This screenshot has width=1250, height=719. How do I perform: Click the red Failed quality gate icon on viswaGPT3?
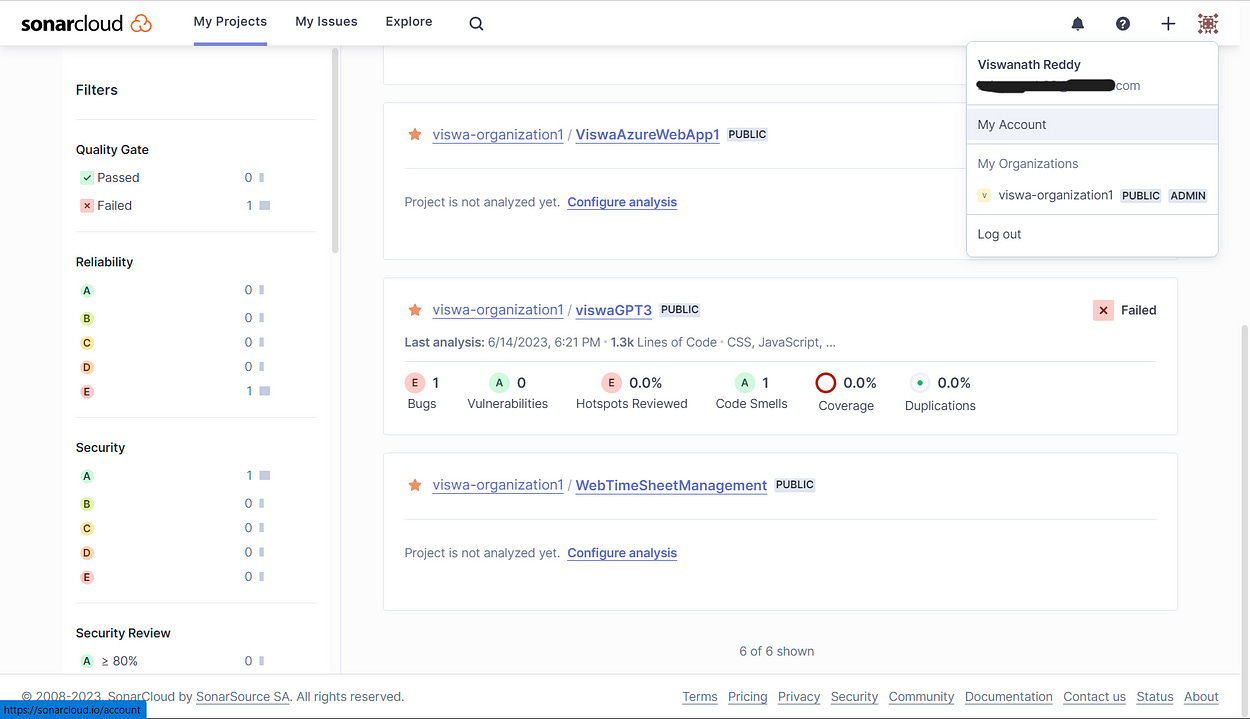[x=1103, y=310]
